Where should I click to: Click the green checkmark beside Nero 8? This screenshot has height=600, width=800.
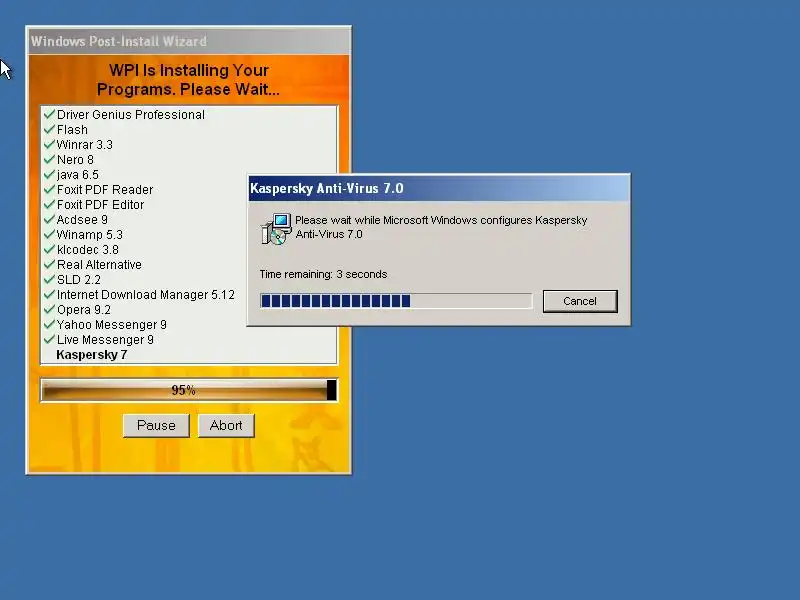49,159
